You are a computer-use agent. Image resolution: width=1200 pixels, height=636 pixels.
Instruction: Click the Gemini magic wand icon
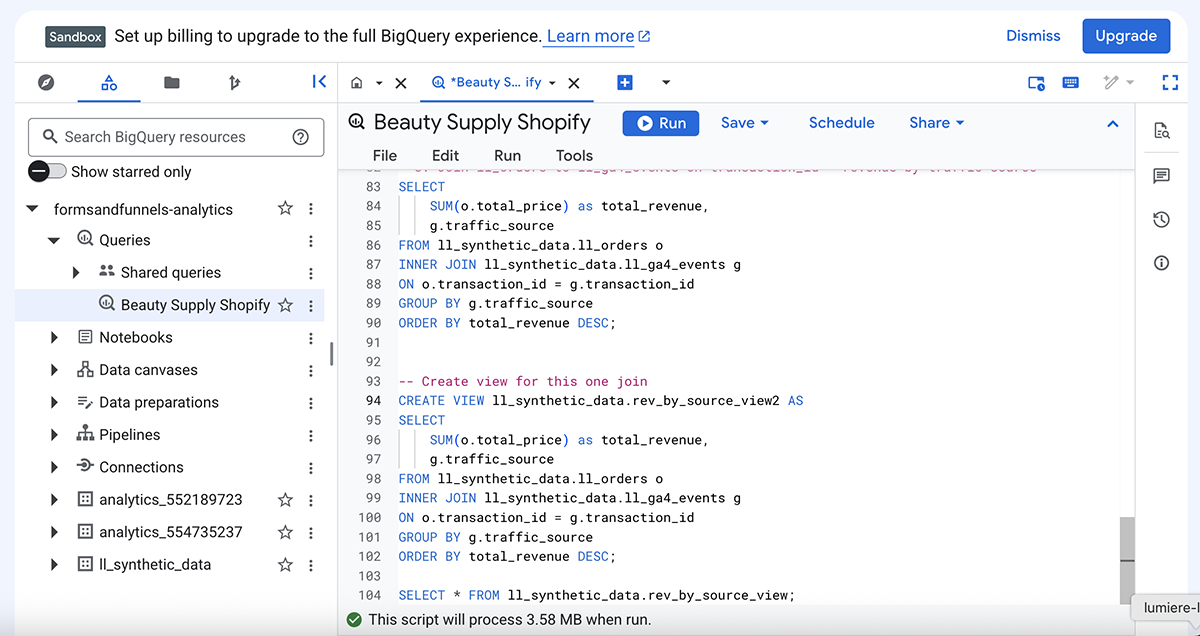coord(1111,82)
